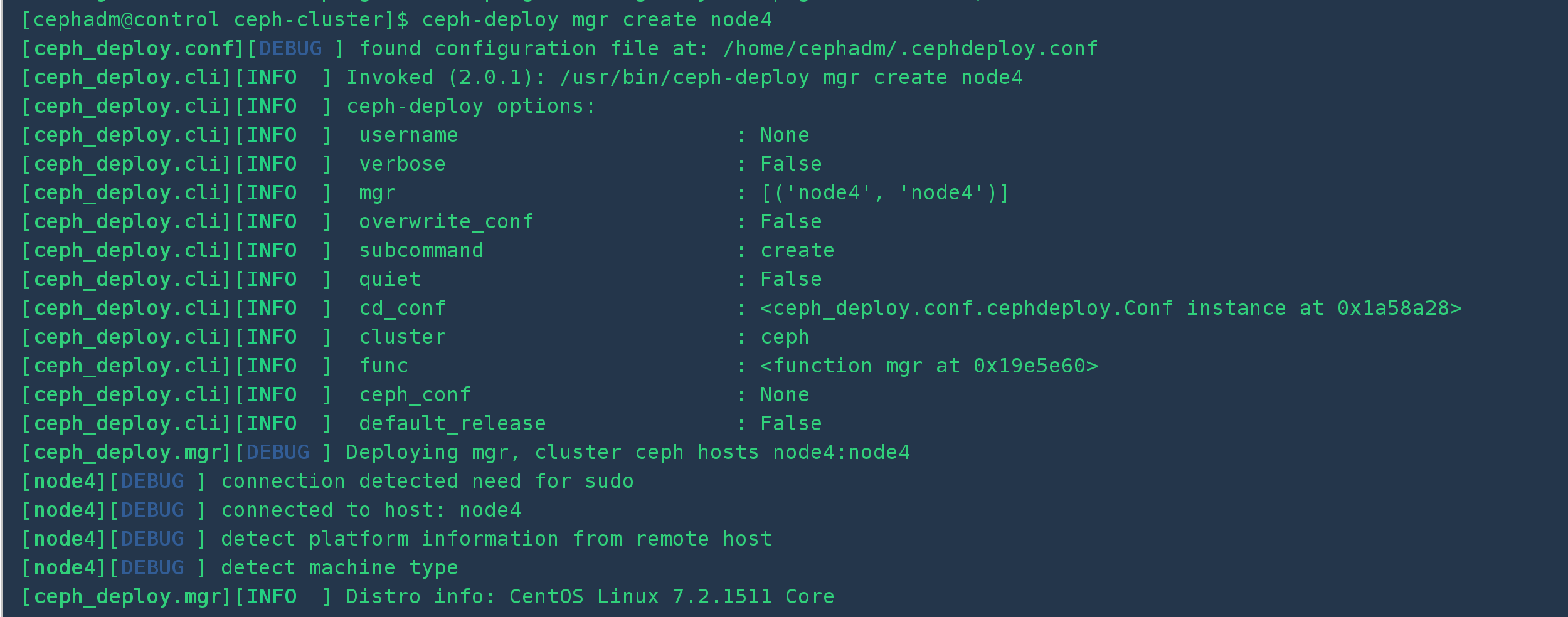Click the version text "(2.0.1):"

[x=497, y=78]
